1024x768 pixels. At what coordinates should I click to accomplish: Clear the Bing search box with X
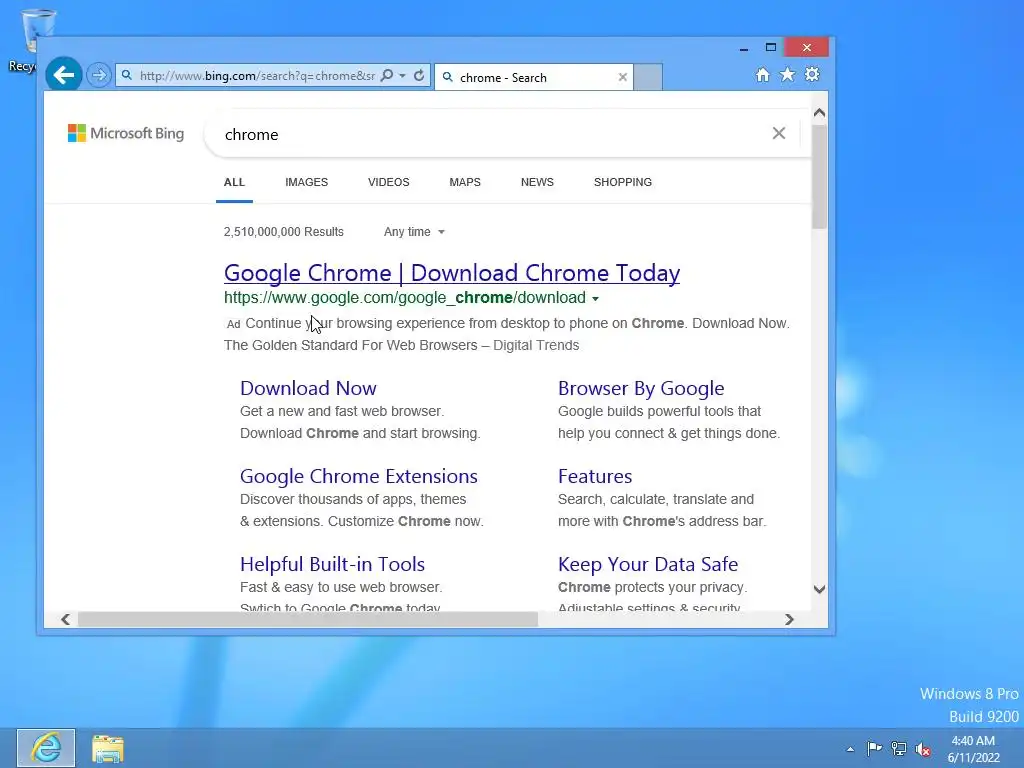(778, 133)
